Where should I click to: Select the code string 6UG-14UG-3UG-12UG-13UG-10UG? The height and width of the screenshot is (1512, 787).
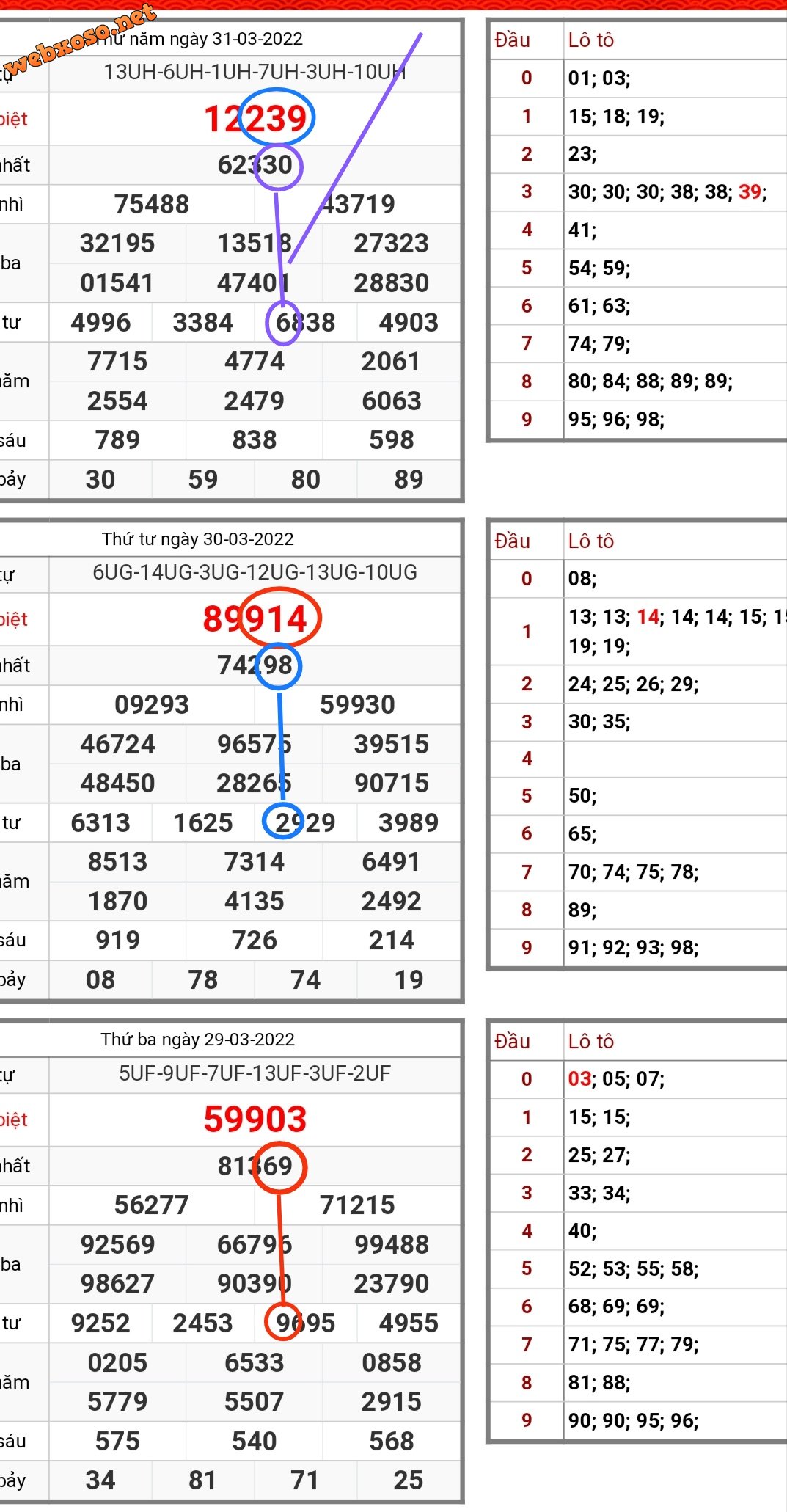(255, 572)
